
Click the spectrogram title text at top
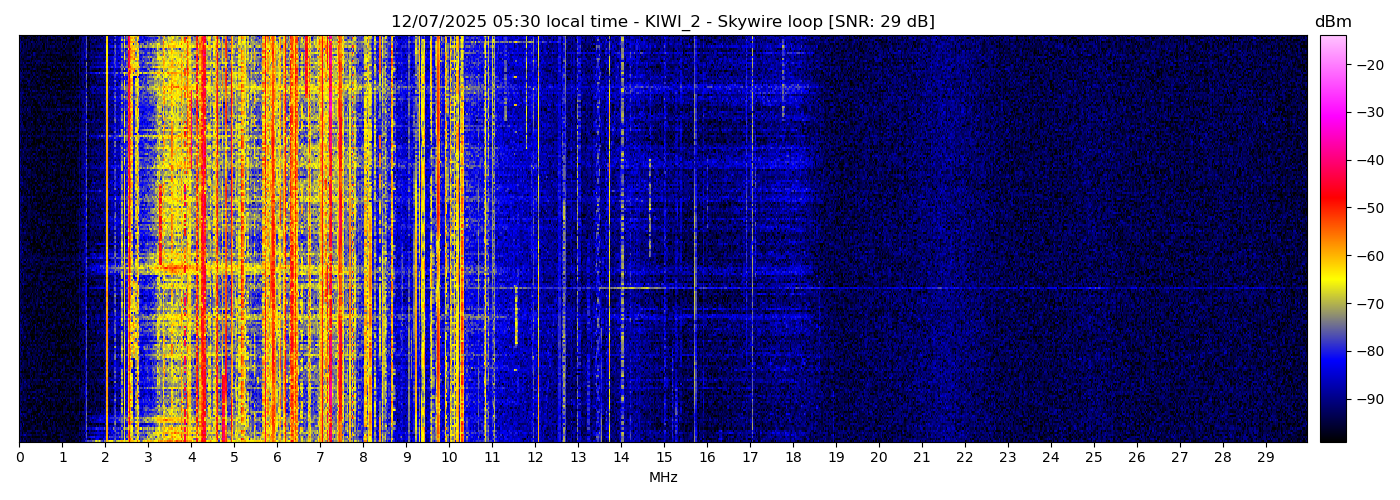tap(662, 22)
